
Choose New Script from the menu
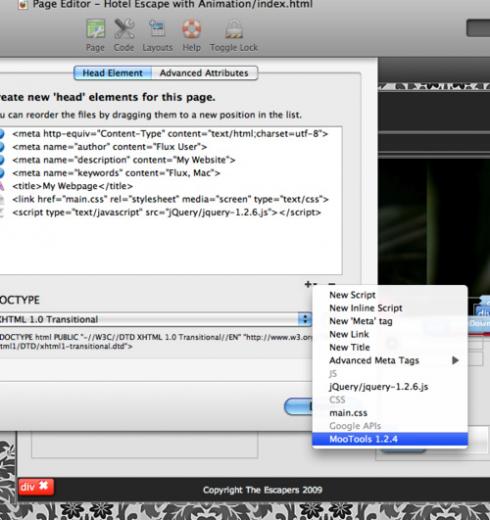(x=390, y=295)
